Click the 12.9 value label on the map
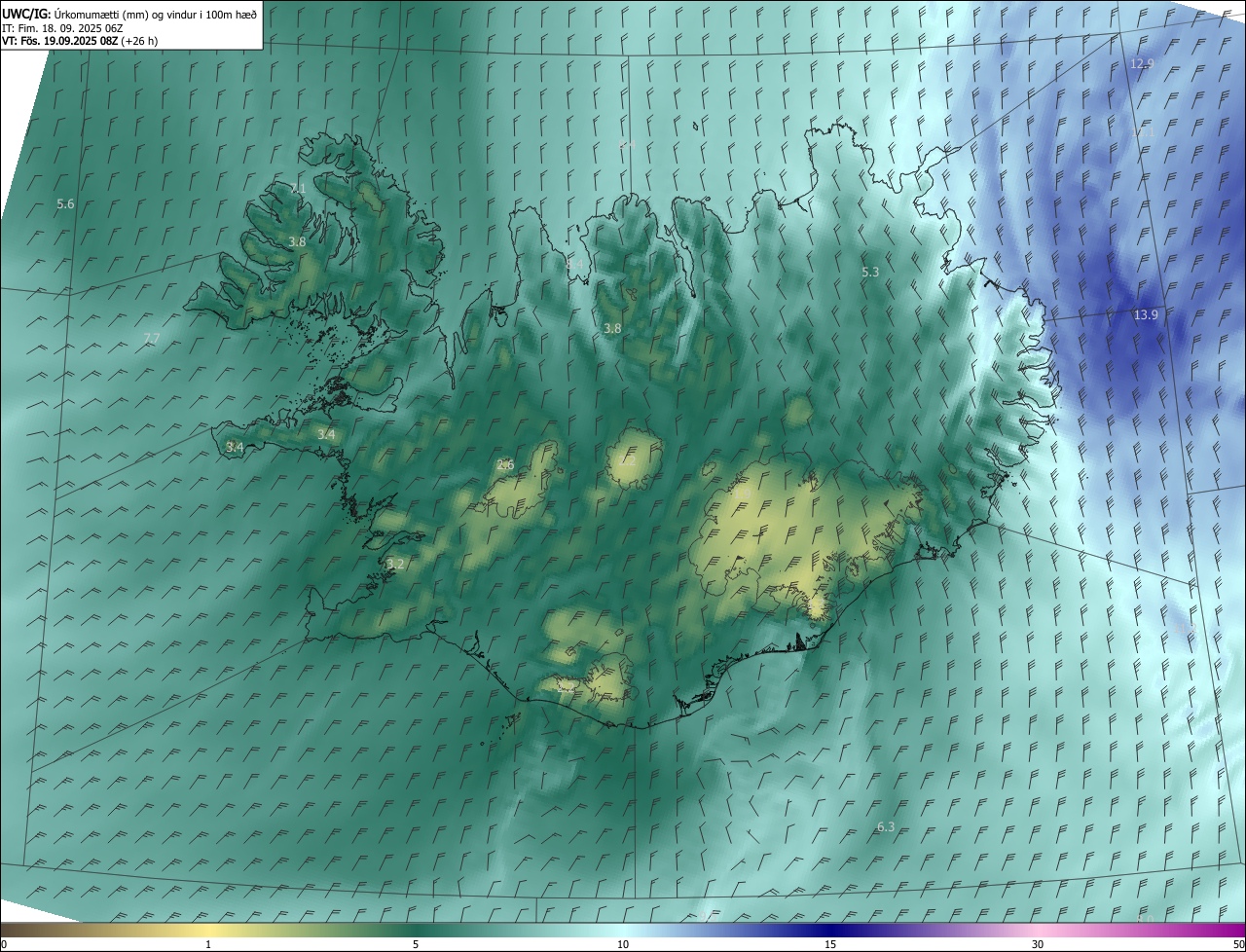Screen dimensions: 1246x952 point(1142,63)
